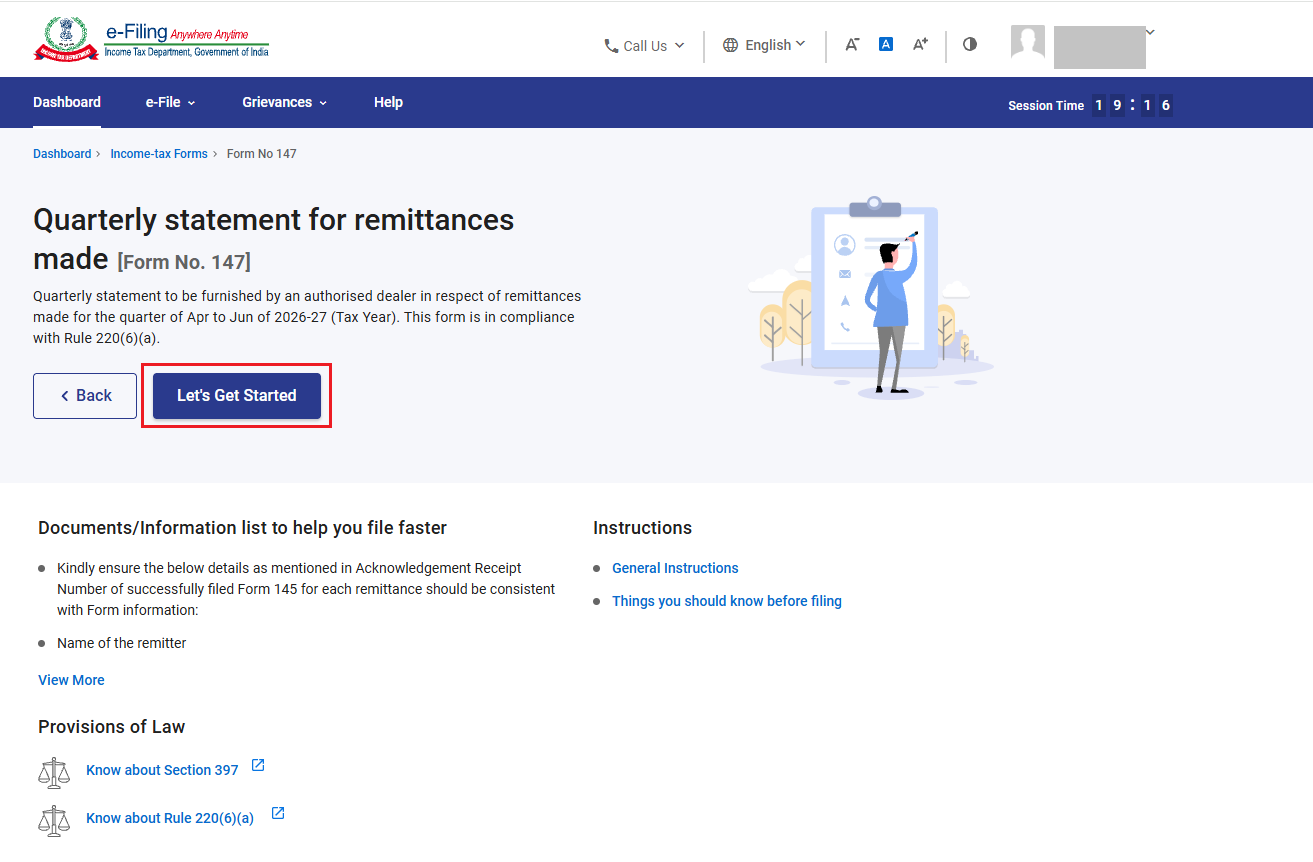
Task: Open the General Instructions link
Action: click(675, 568)
